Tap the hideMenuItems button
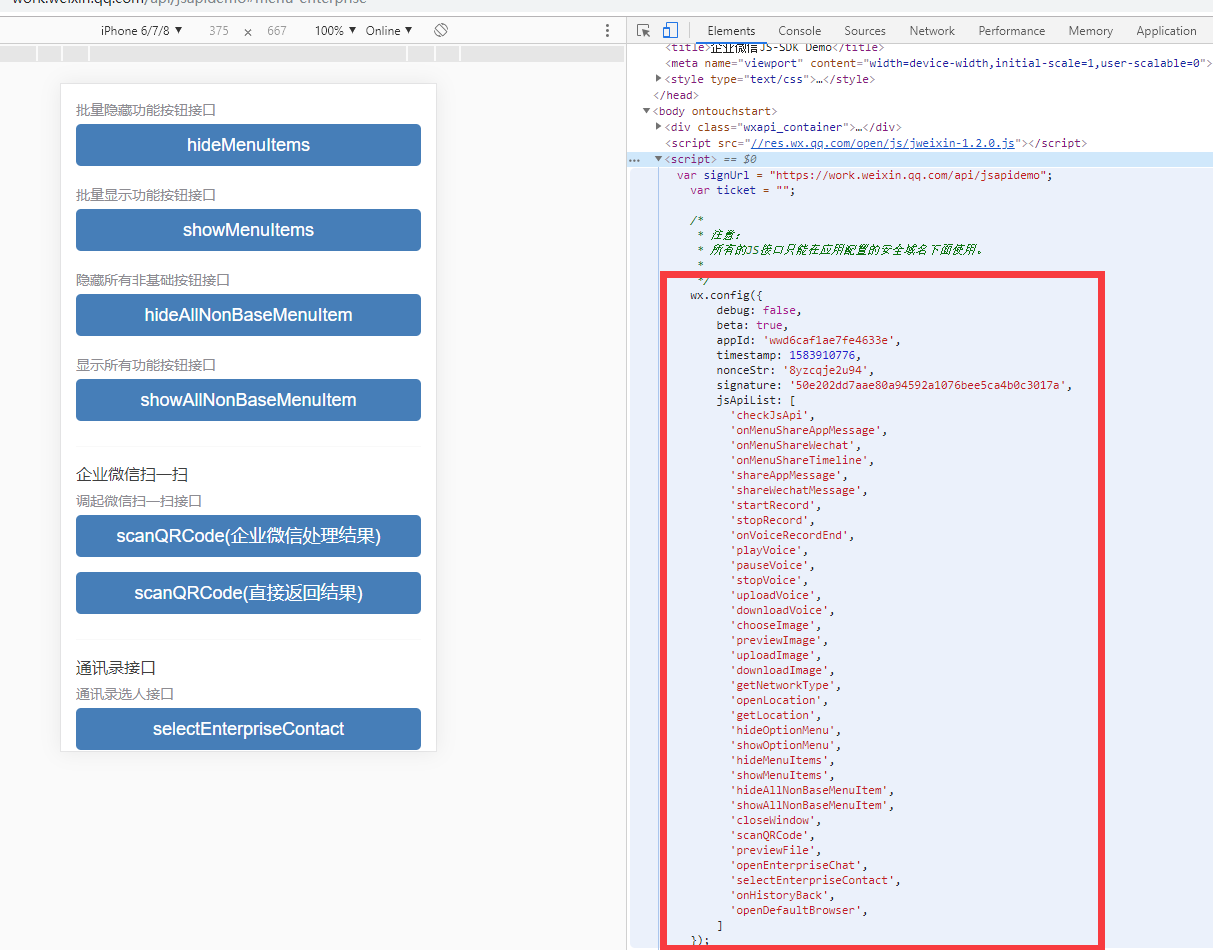 248,145
